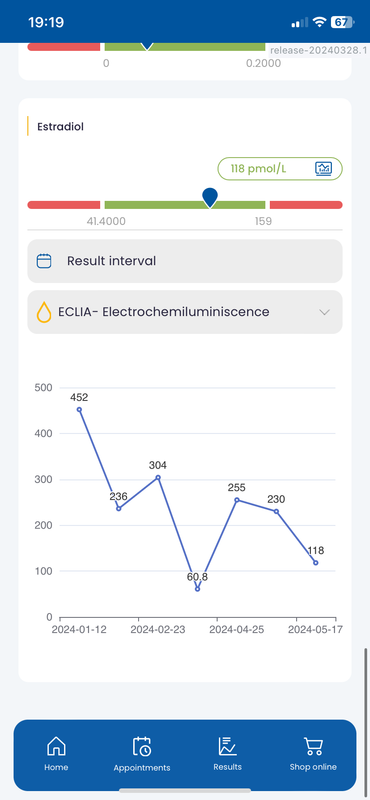Switch to the Appointments tab label

click(142, 768)
